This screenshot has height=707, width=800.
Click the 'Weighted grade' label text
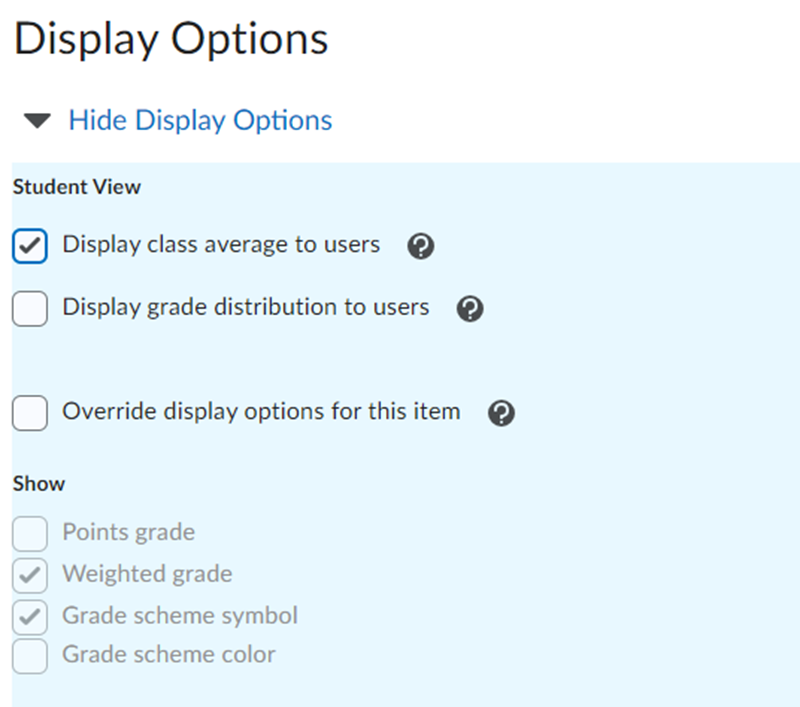[147, 574]
